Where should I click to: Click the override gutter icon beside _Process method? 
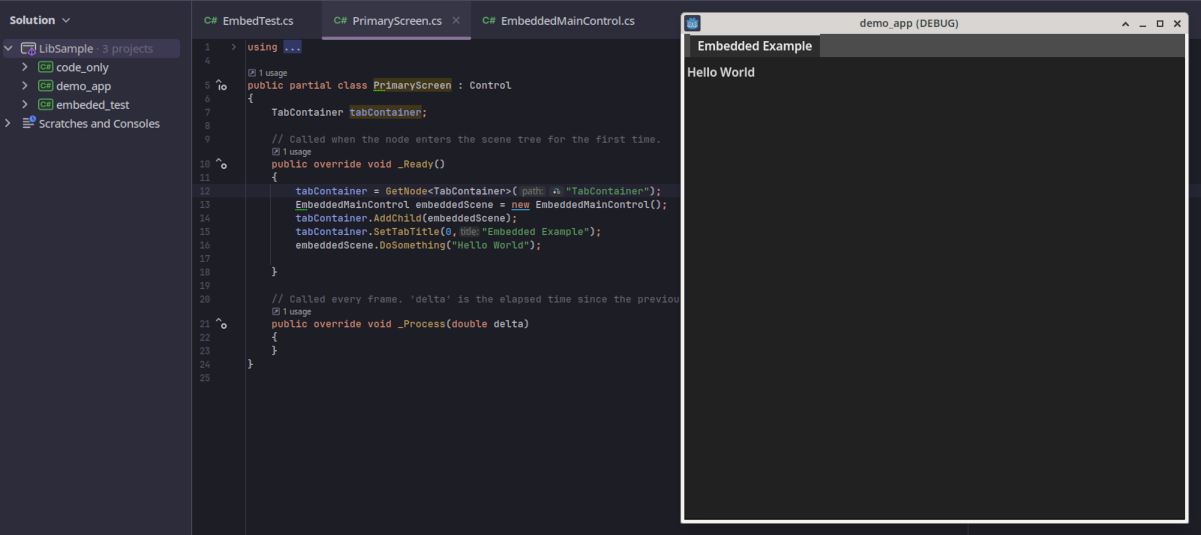(x=221, y=324)
